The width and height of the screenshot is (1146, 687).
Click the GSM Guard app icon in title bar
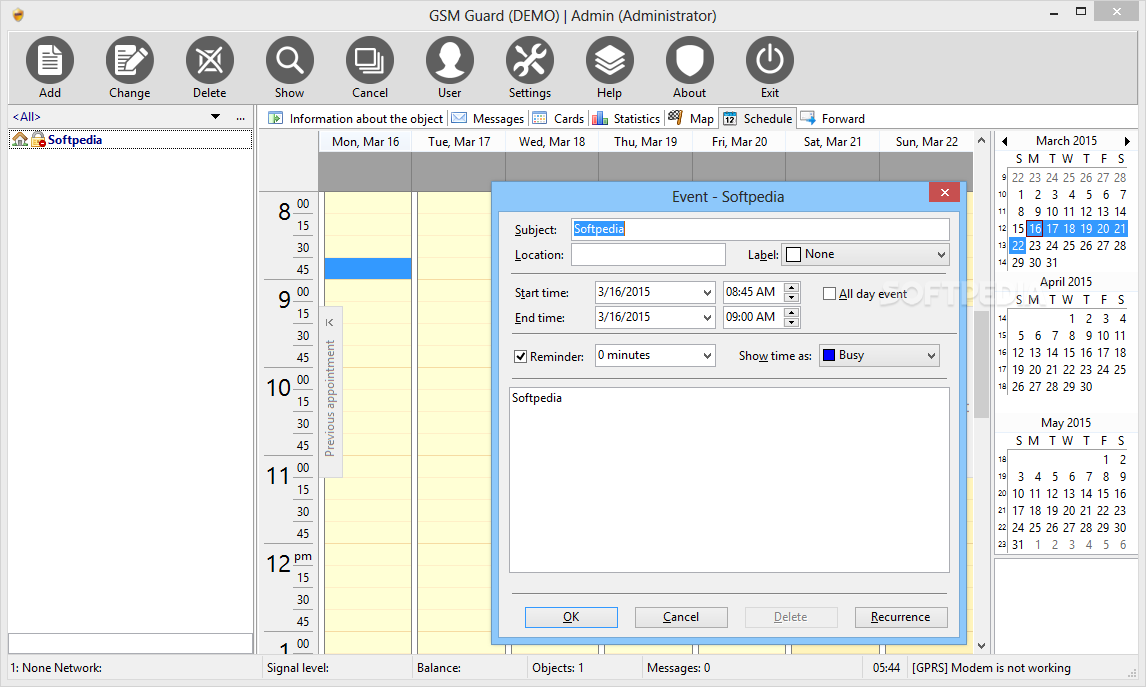pyautogui.click(x=18, y=15)
